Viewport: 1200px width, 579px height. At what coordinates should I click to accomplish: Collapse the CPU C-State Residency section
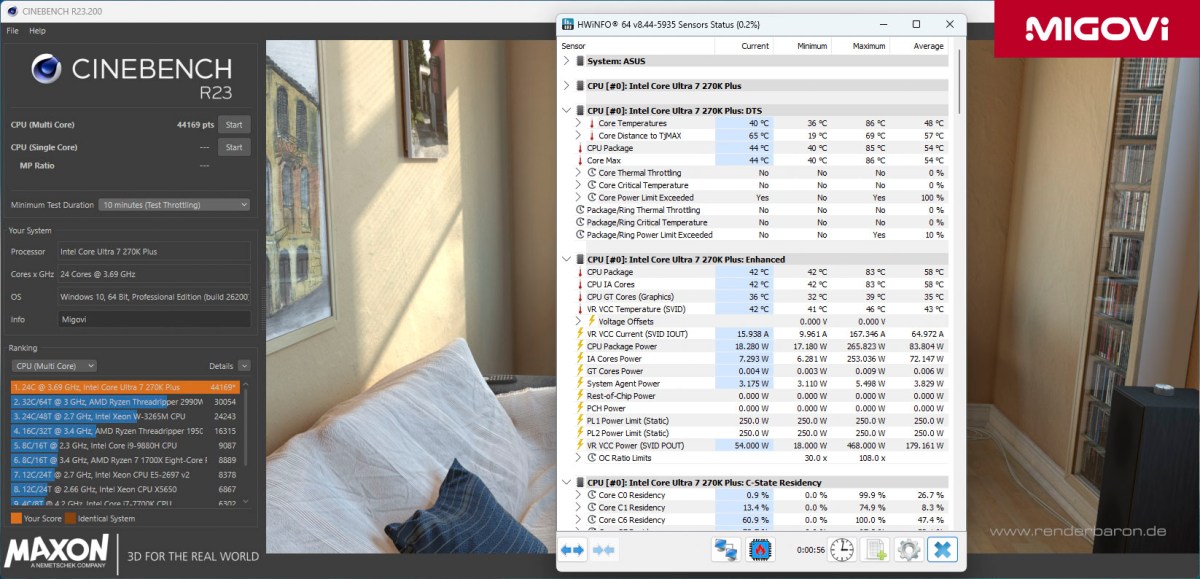click(x=568, y=481)
